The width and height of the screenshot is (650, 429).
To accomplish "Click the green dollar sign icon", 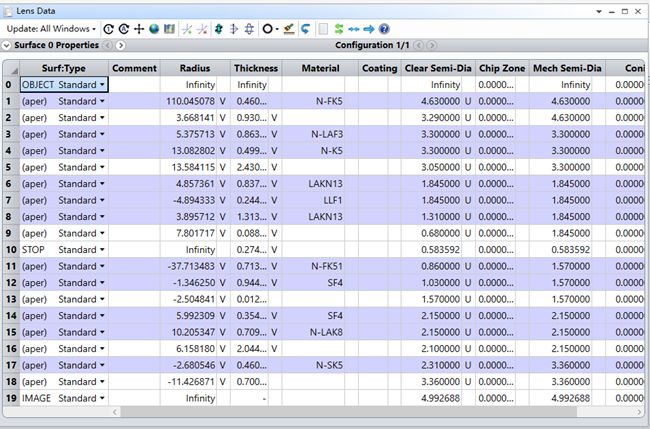I will coord(339,29).
